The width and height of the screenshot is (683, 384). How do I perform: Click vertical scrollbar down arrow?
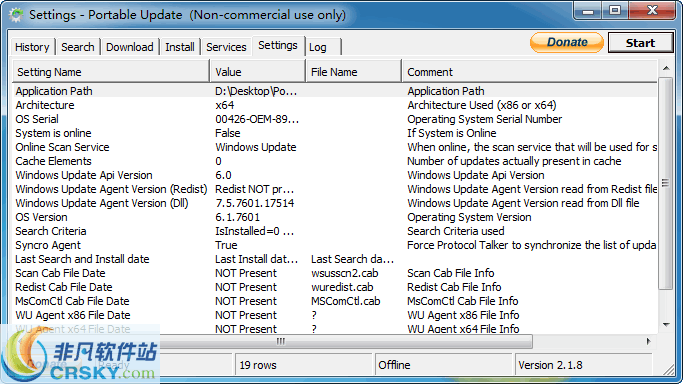[x=666, y=324]
